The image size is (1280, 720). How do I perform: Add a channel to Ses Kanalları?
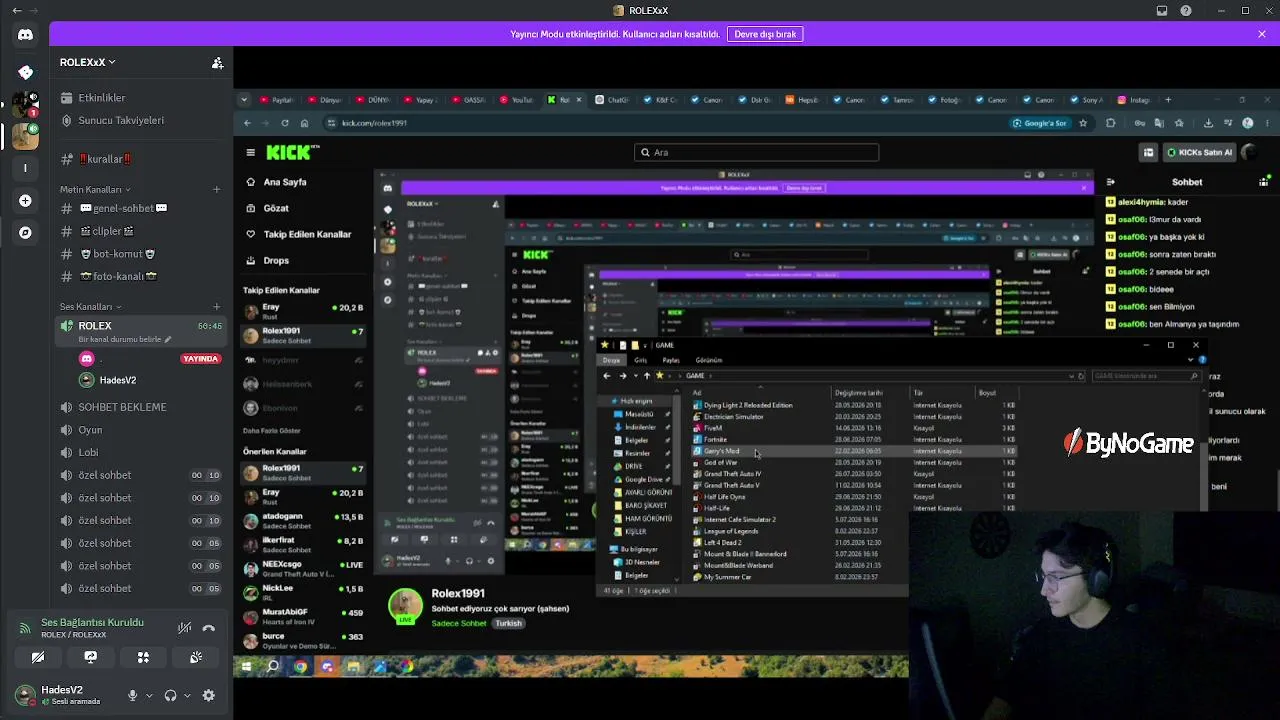click(217, 306)
